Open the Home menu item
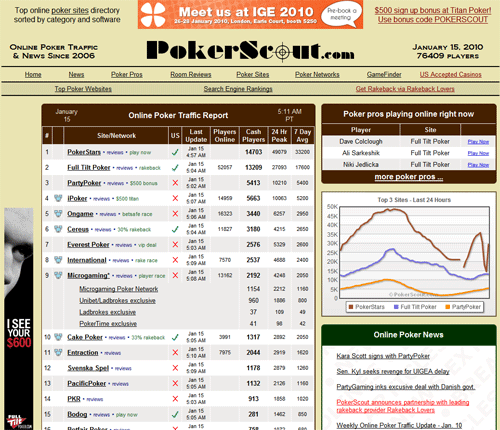Viewport: 500px width, 430px height. point(33,75)
